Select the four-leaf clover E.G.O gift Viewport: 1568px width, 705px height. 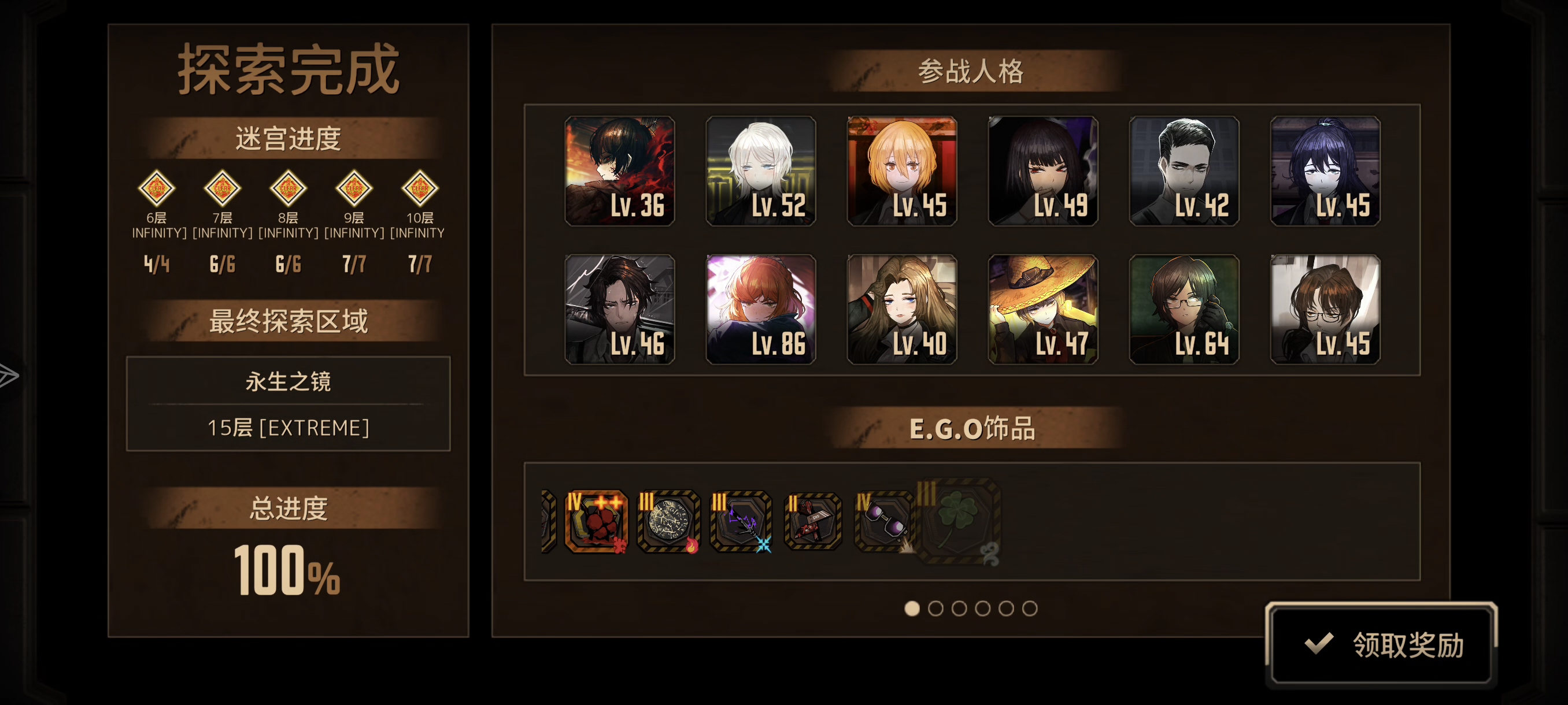(958, 521)
